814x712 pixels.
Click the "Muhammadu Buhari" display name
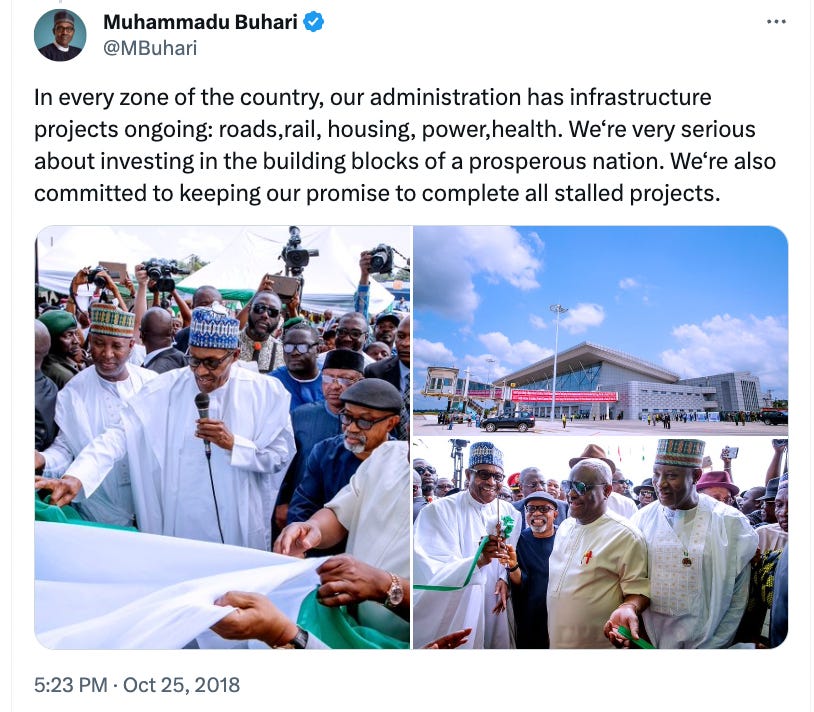[200, 22]
